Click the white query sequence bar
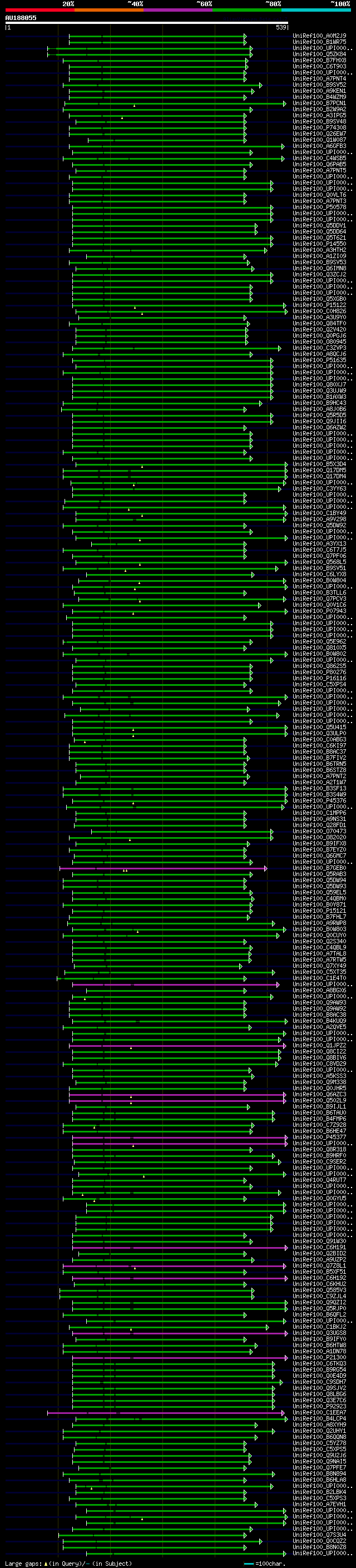Image resolution: width=356 pixels, height=1568 pixels. click(146, 23)
